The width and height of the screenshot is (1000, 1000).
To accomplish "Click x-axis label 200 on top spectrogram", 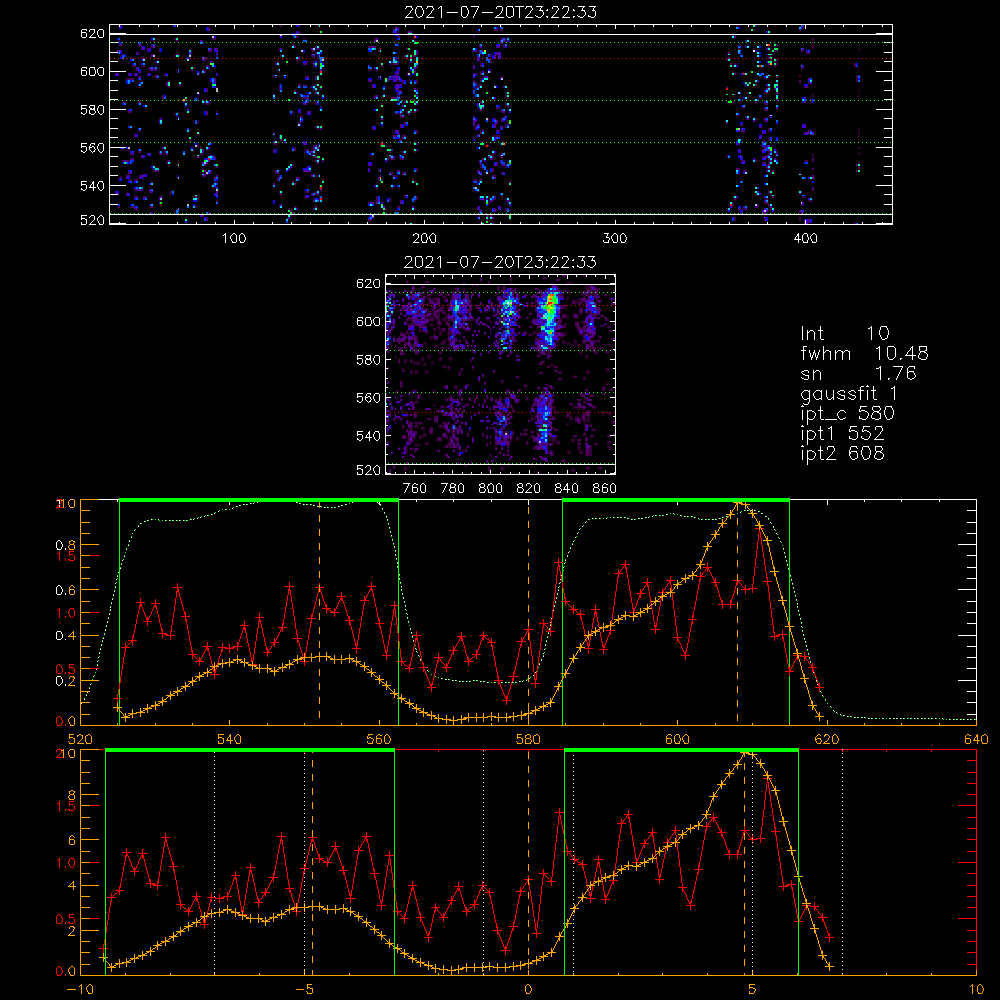I will tap(424, 239).
